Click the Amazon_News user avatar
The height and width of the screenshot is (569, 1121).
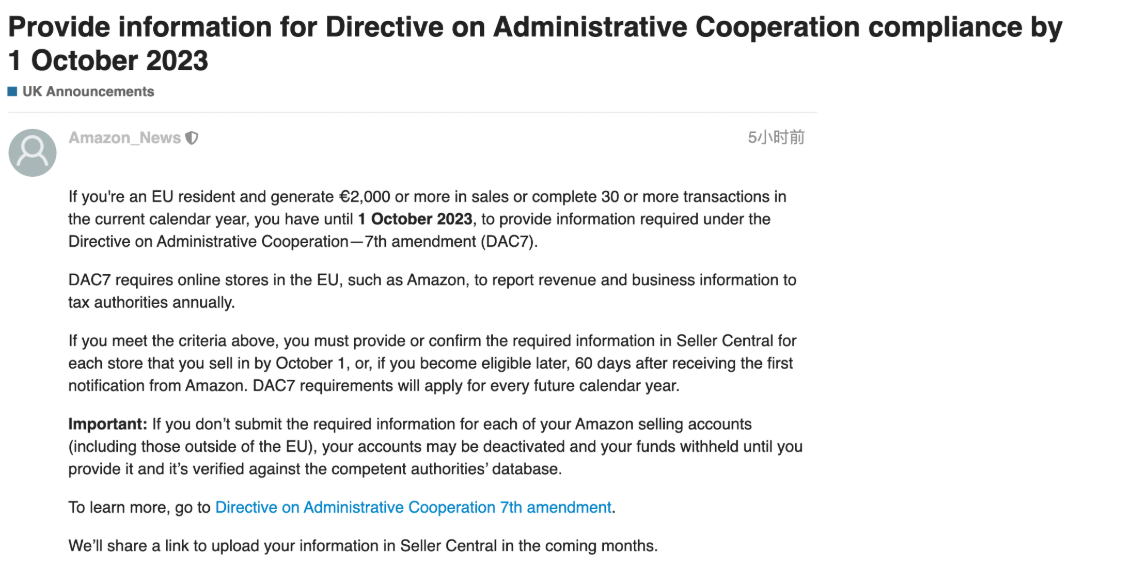pyautogui.click(x=33, y=153)
